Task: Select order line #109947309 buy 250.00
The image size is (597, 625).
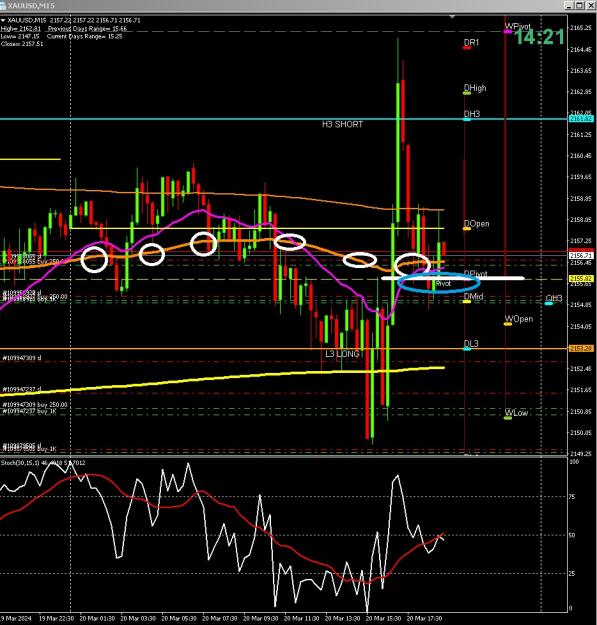Action: coord(35,405)
